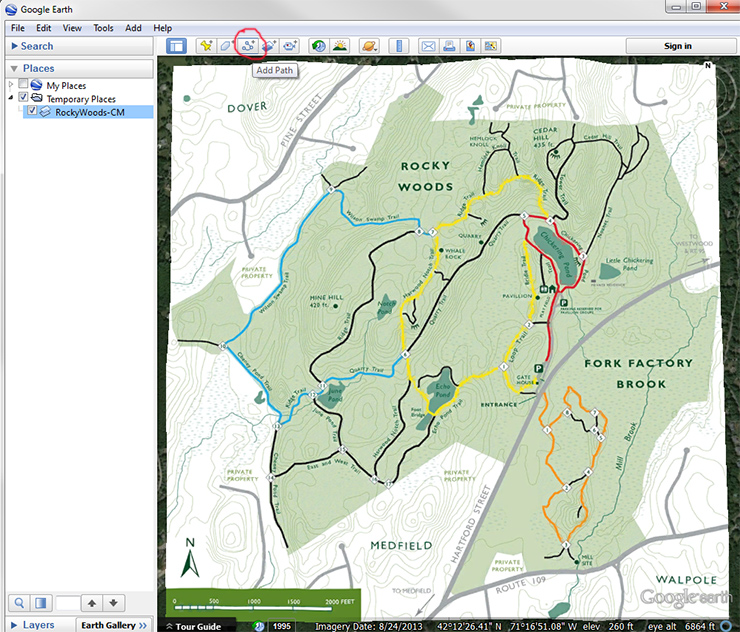
Task: Toggle the Temporary Places checkbox
Action: 24,99
